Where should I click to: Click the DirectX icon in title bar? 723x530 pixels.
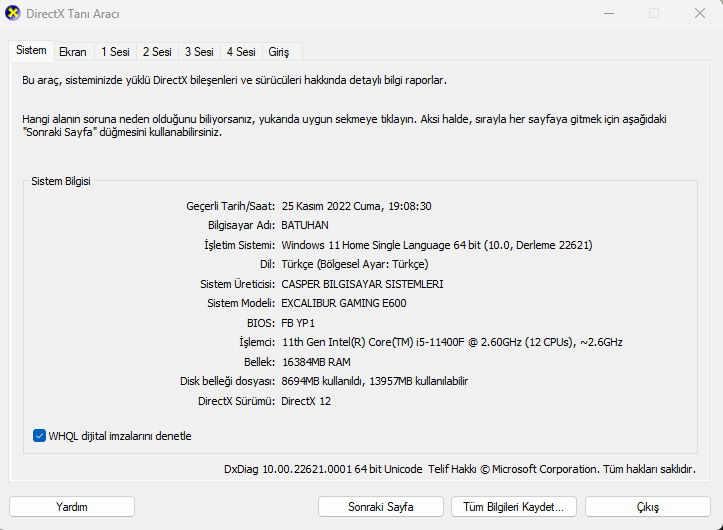click(x=11, y=13)
